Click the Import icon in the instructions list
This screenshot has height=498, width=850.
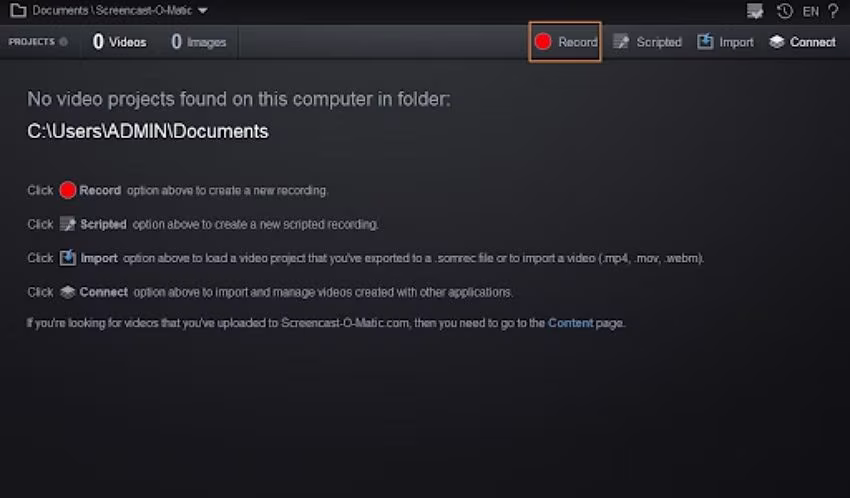tap(67, 258)
